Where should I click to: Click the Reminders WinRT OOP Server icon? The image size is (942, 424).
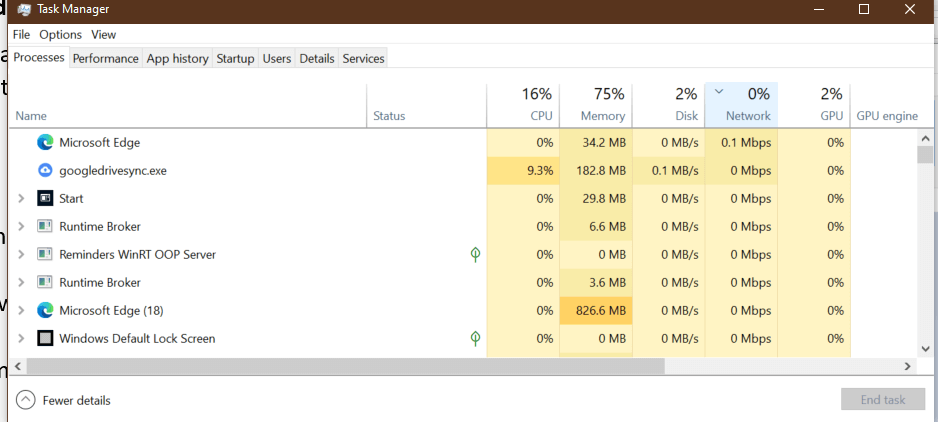pos(45,255)
